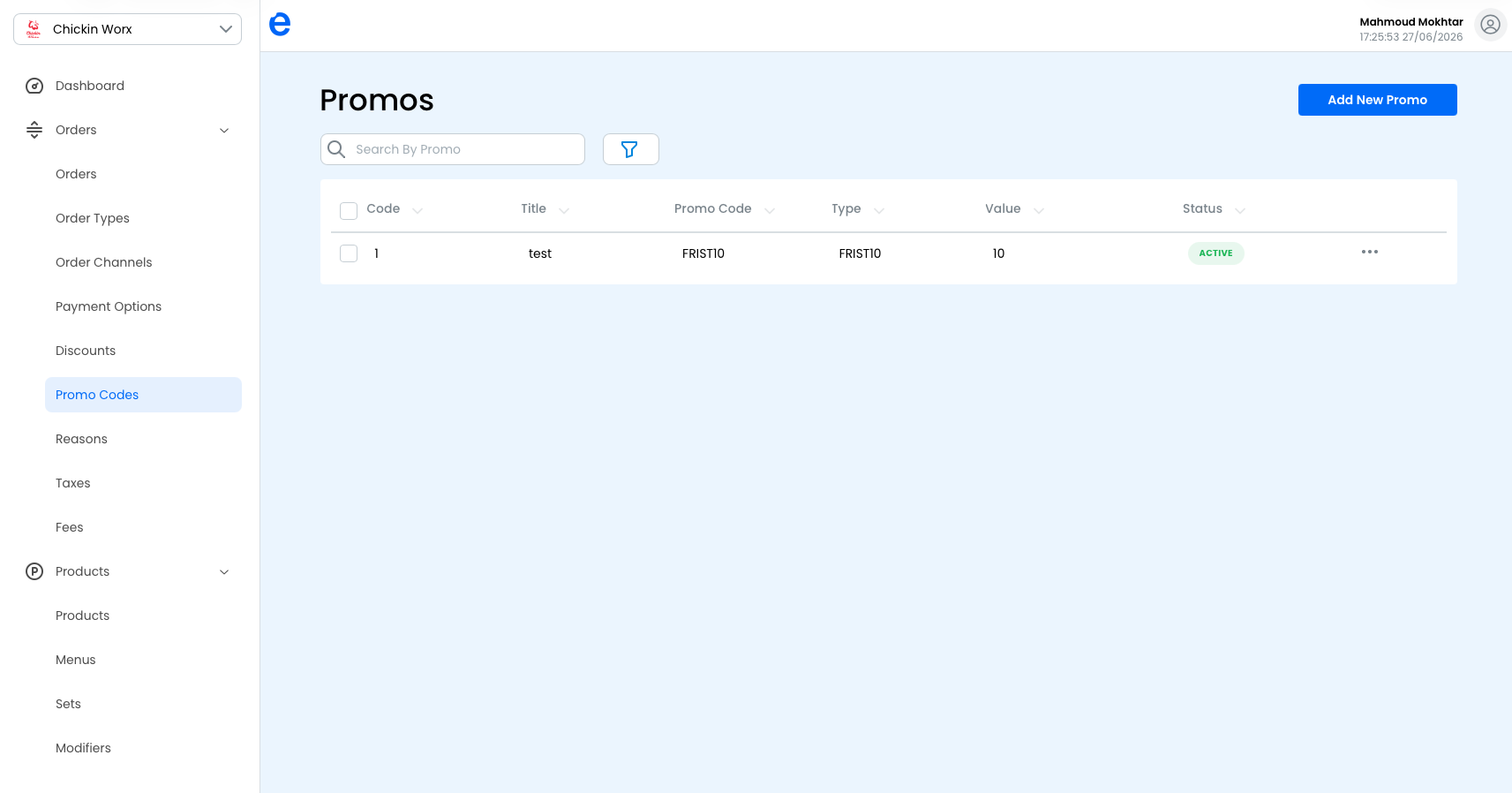Click the promo title 'test'
This screenshot has height=793, width=1512.
point(540,253)
